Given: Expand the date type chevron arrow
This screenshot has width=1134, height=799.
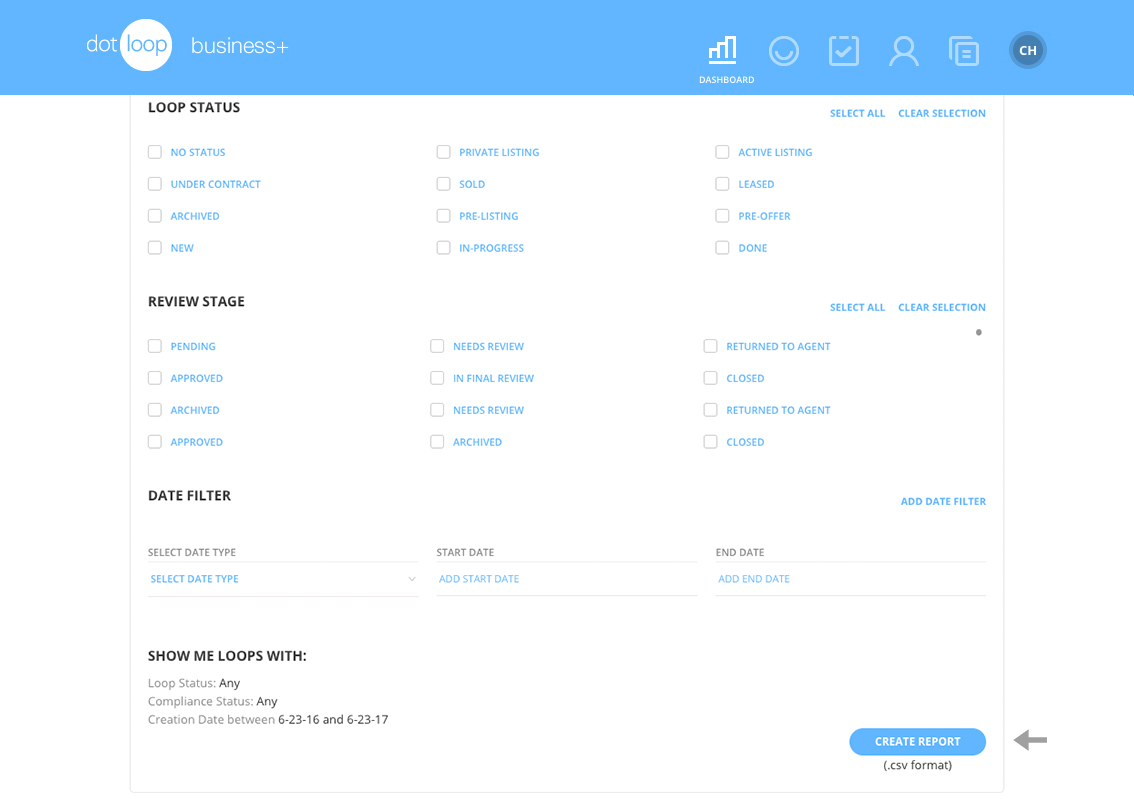Looking at the screenshot, I should coord(411,578).
